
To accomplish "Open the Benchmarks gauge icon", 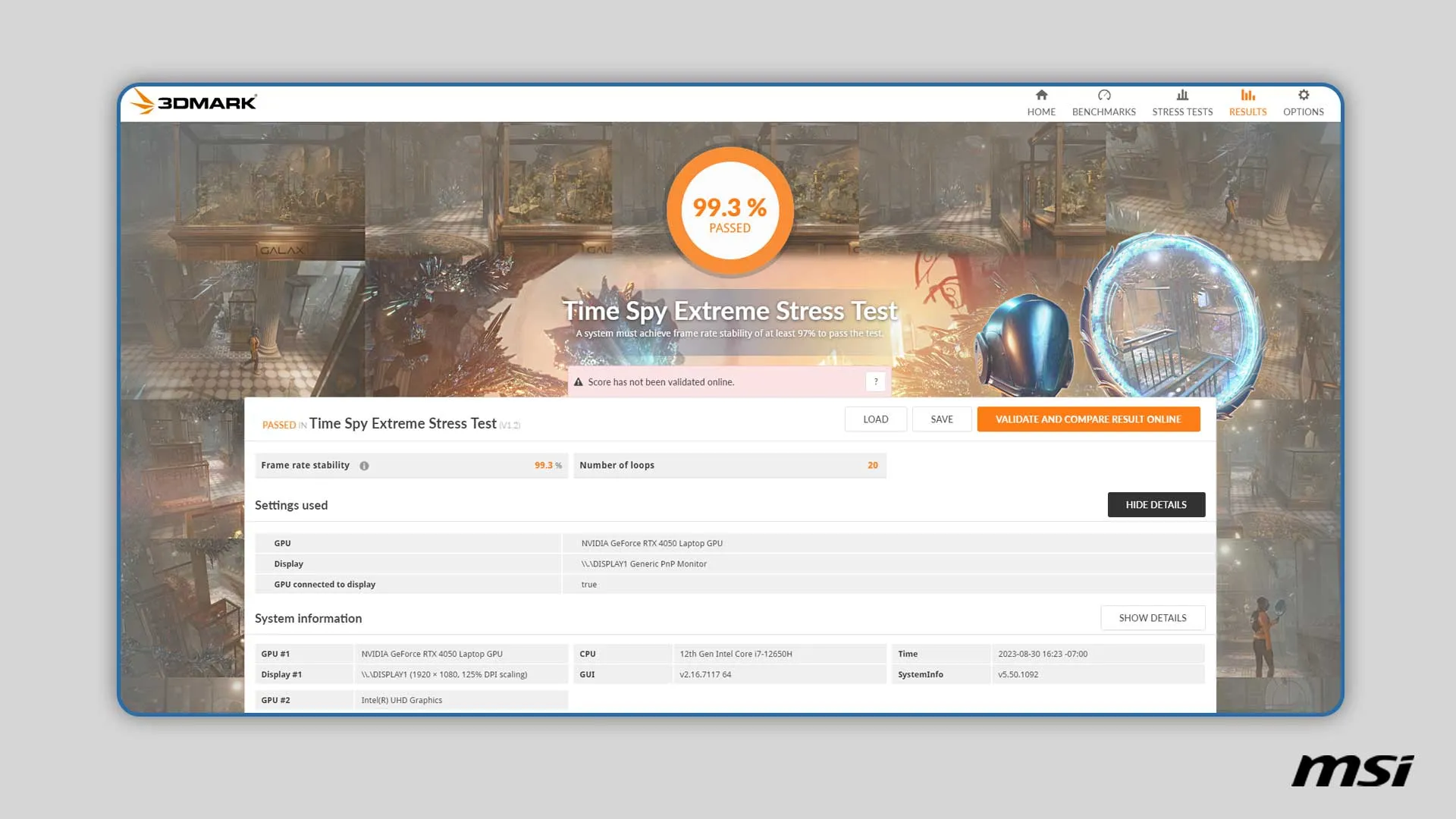I will pyautogui.click(x=1104, y=96).
